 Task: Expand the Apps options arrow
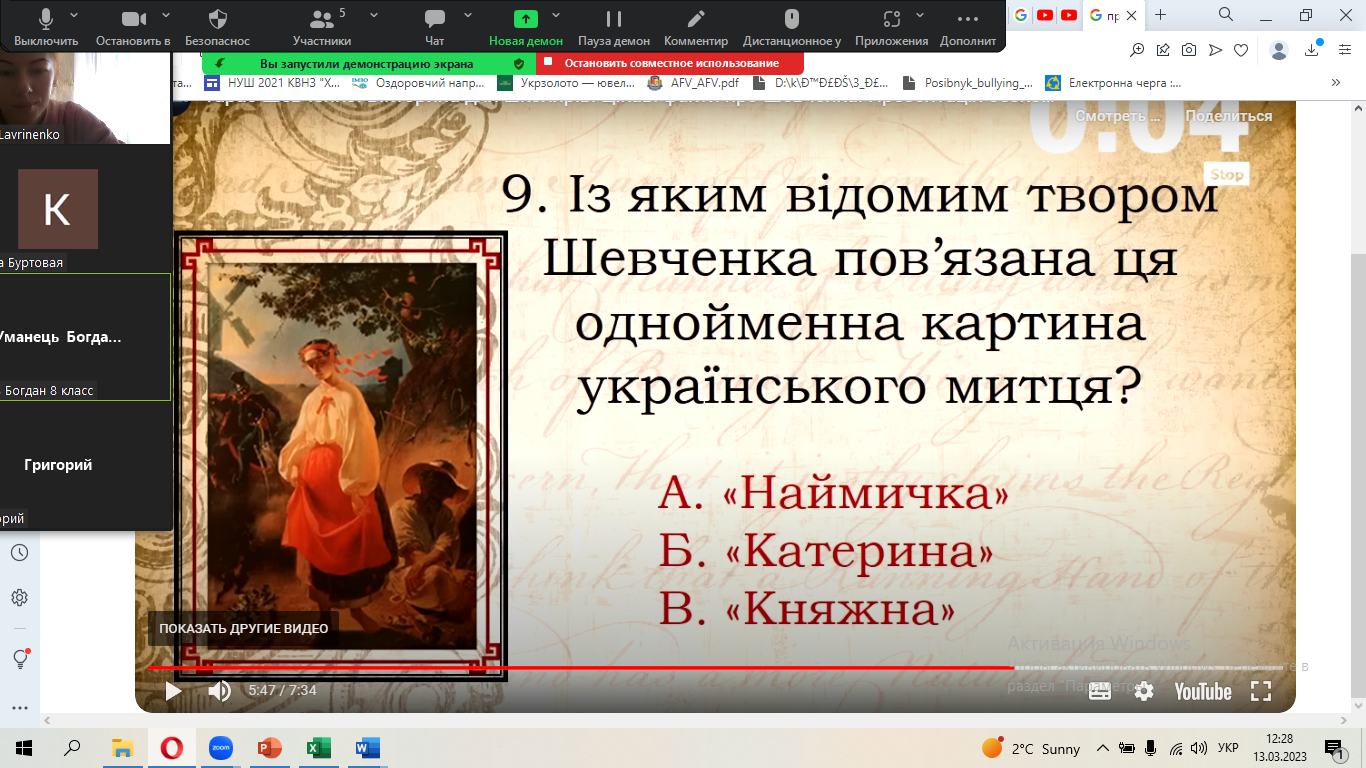920,15
